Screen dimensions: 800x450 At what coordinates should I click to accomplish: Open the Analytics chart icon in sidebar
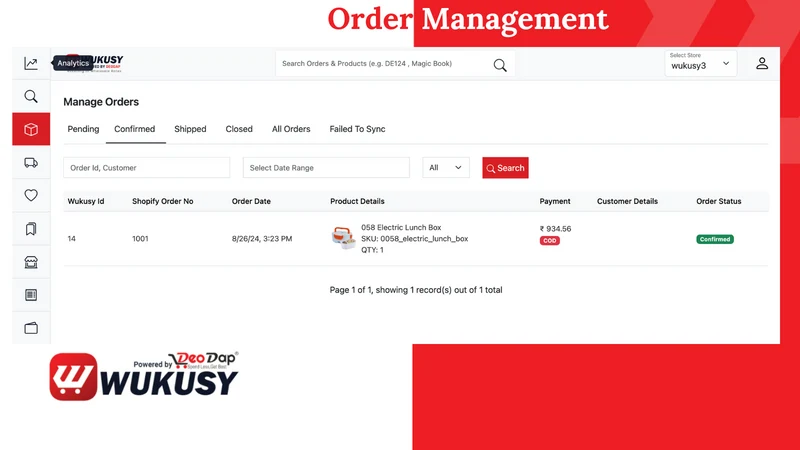pyautogui.click(x=31, y=63)
